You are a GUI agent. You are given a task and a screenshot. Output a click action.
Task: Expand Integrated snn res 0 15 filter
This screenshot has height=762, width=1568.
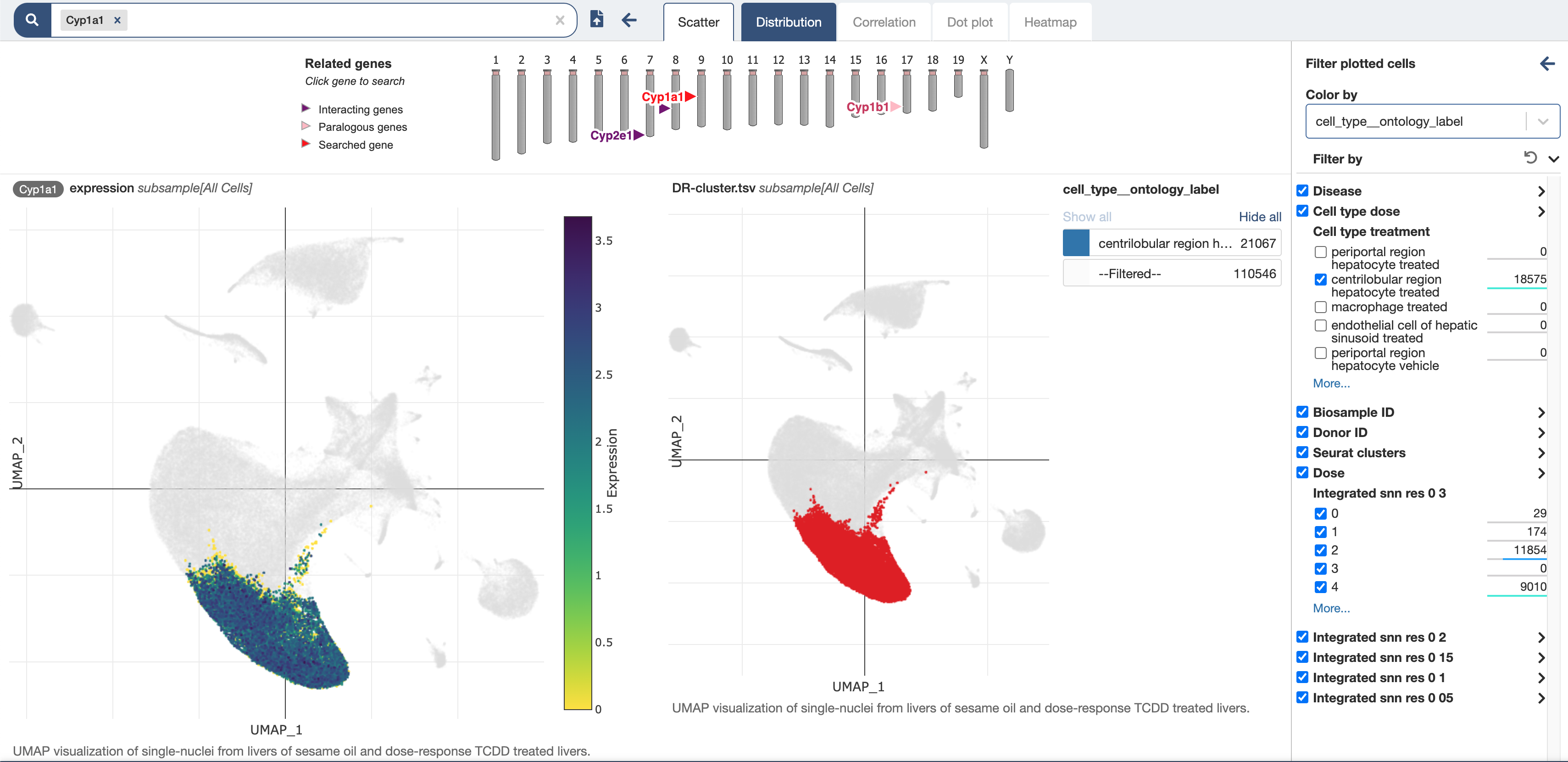pos(1540,657)
